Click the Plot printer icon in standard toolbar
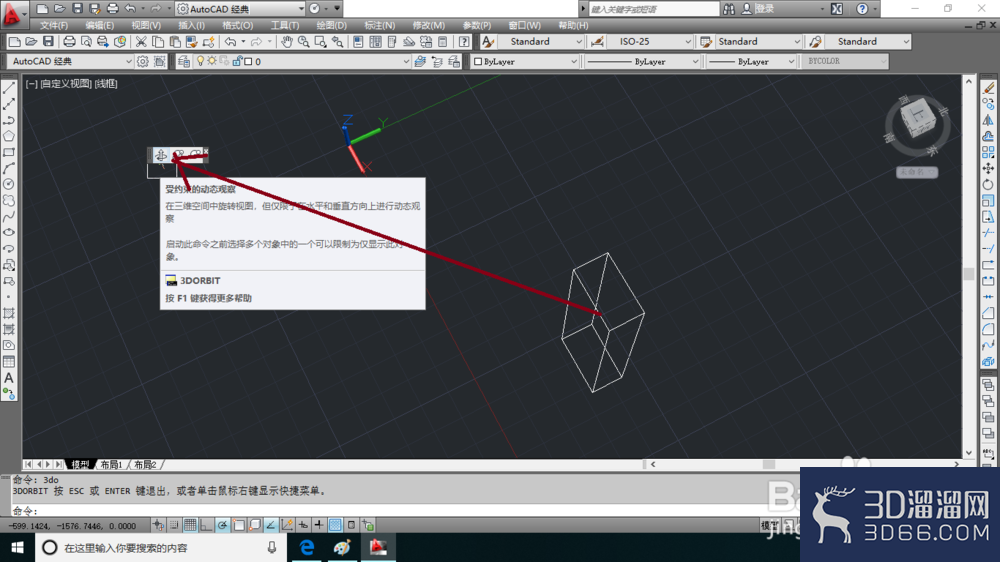Screen dimensions: 1000x562 coord(69,41)
